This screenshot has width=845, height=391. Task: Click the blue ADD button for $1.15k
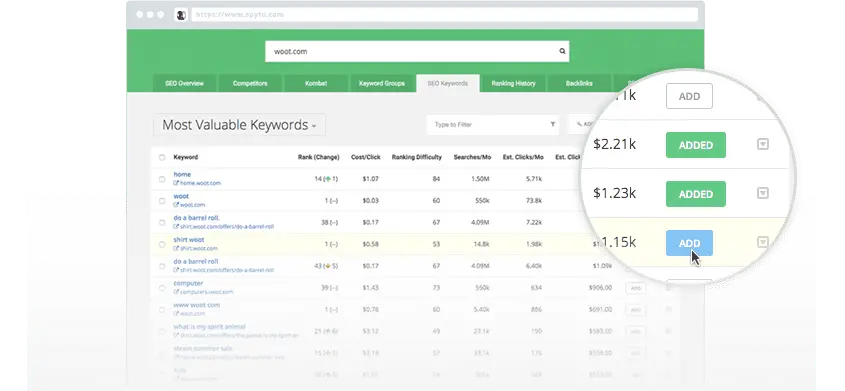[689, 243]
